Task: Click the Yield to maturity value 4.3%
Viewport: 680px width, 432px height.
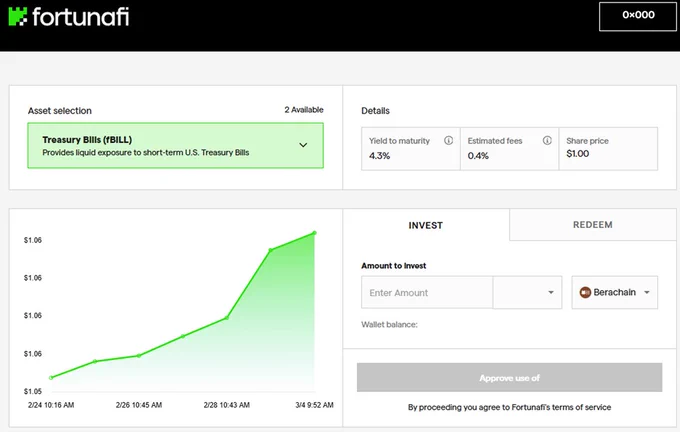Action: click(x=379, y=156)
